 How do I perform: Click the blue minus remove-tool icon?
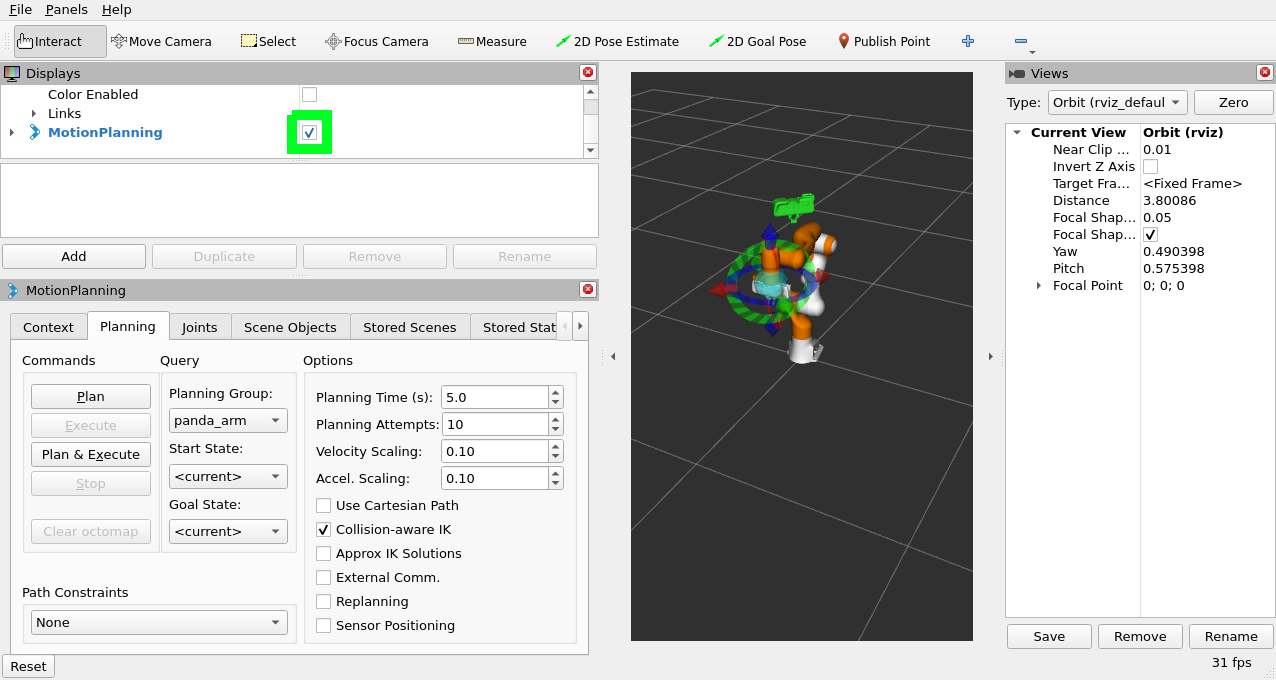pos(1020,41)
